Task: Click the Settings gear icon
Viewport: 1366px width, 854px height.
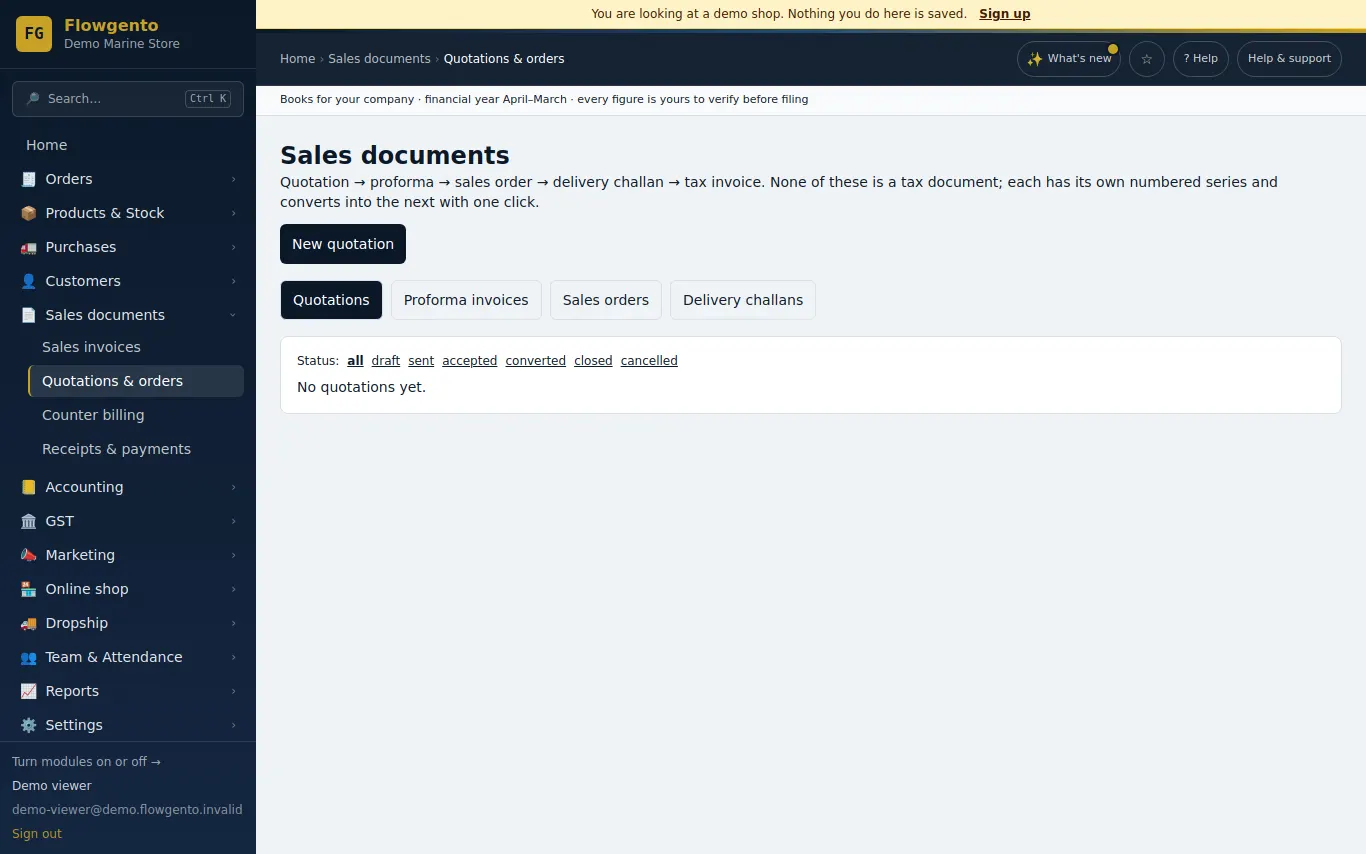Action: coord(28,725)
